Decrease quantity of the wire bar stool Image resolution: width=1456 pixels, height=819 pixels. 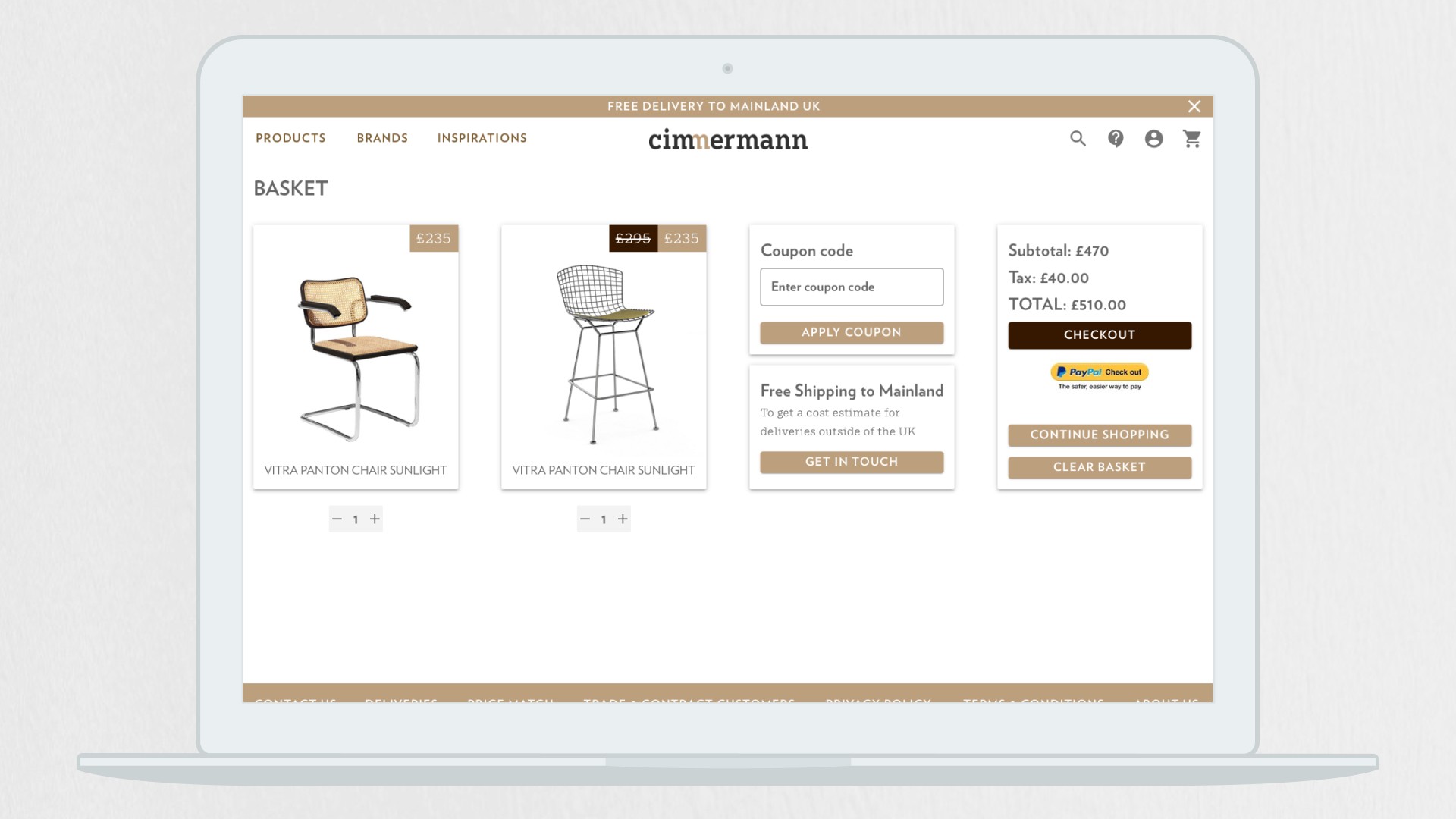pyautogui.click(x=585, y=519)
